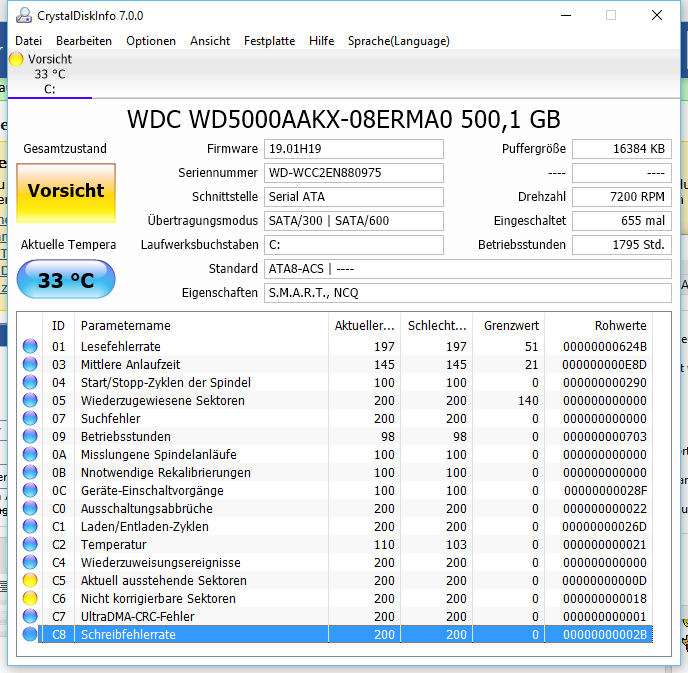The width and height of the screenshot is (688, 673).
Task: Click the Grenzwert column header
Action: 509,326
